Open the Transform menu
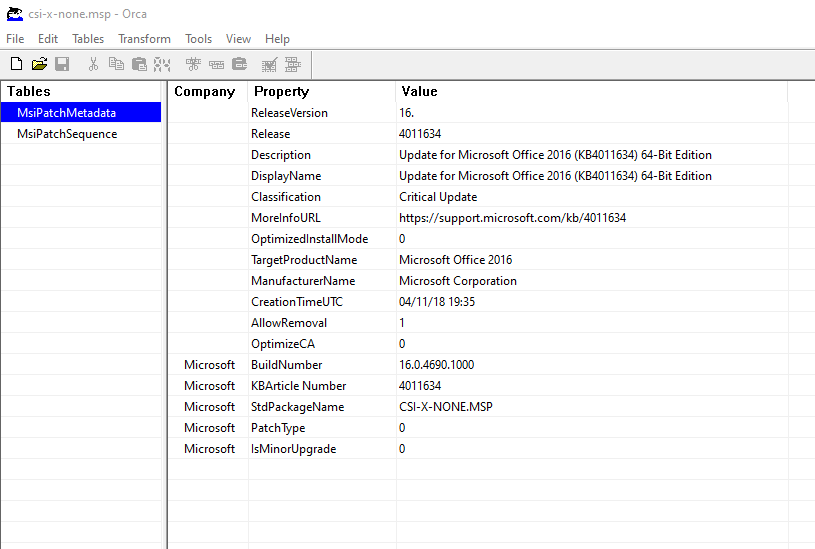 (x=144, y=39)
